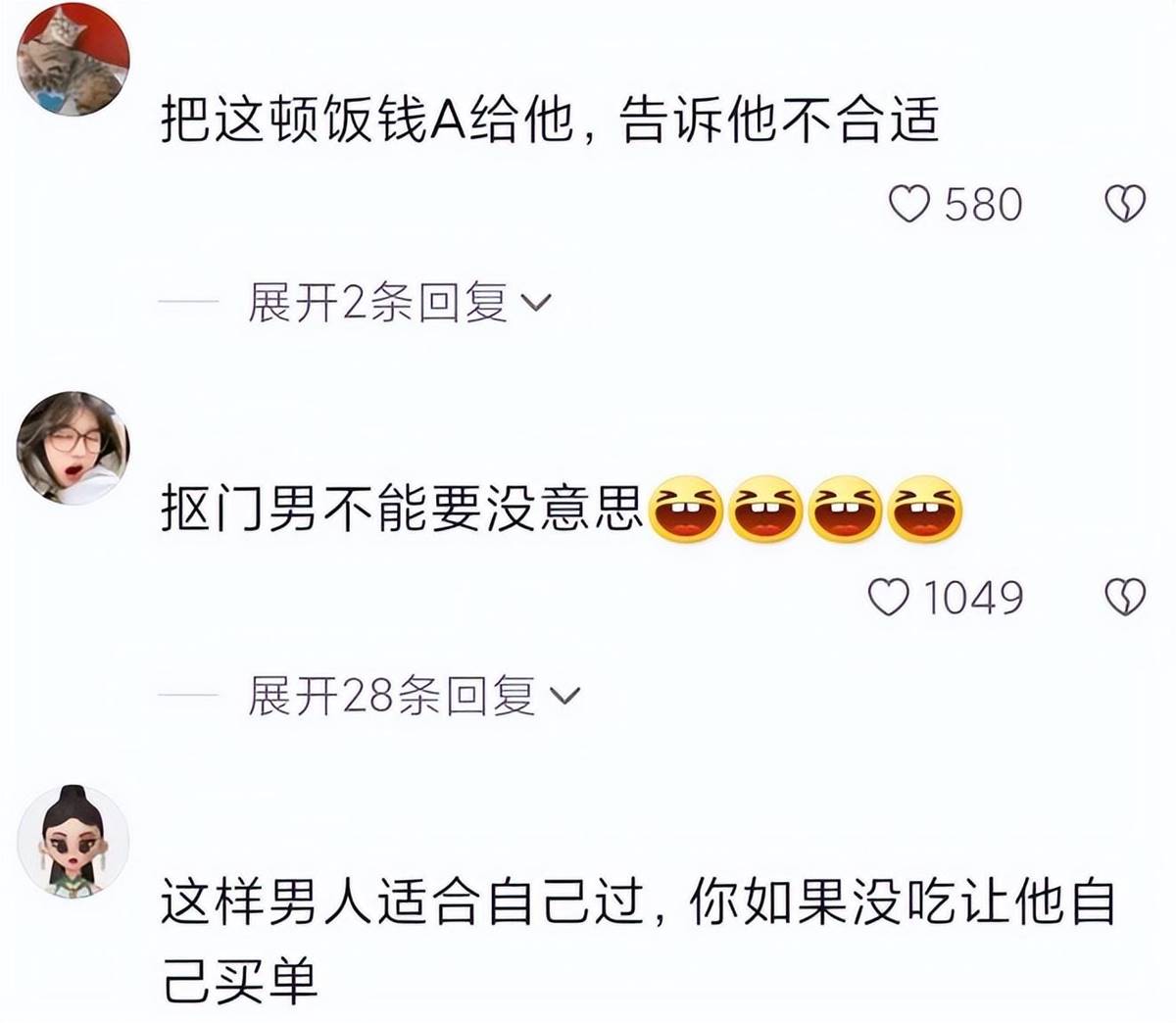The height and width of the screenshot is (1023, 1176).
Task: Click the first laughing emoji
Action: tap(686, 509)
